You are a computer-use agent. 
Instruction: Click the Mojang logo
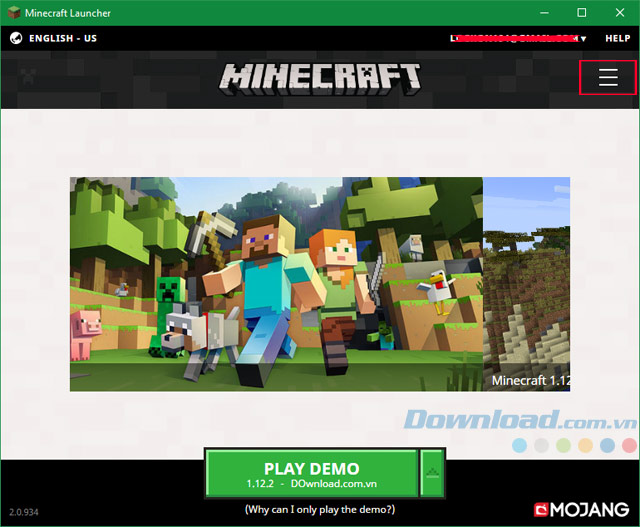(x=582, y=509)
